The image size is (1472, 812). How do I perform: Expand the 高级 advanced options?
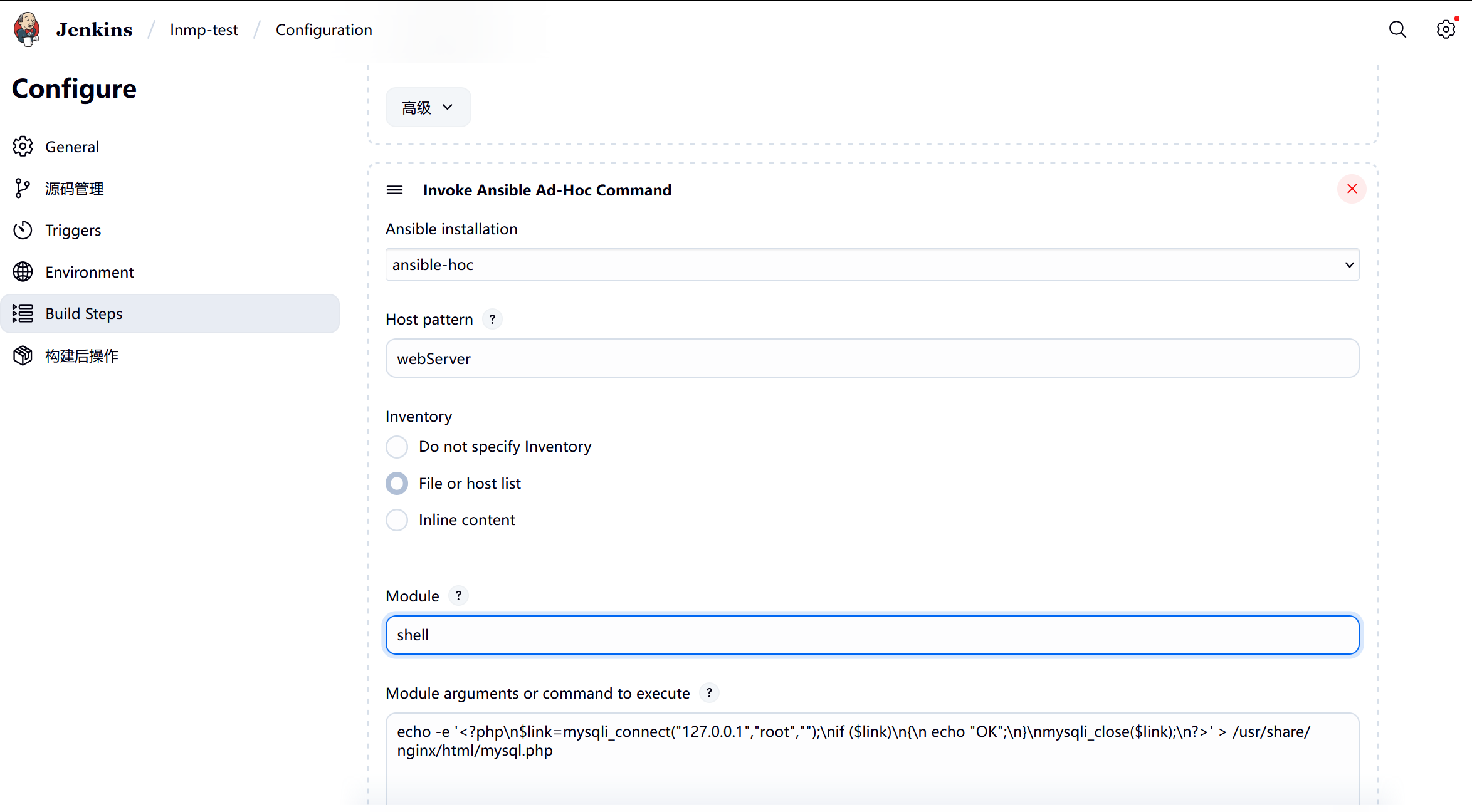pos(428,107)
